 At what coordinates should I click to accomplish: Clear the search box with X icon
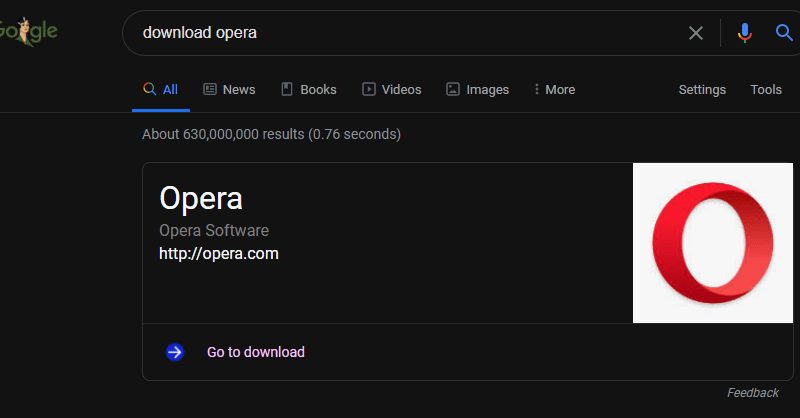pyautogui.click(x=695, y=33)
